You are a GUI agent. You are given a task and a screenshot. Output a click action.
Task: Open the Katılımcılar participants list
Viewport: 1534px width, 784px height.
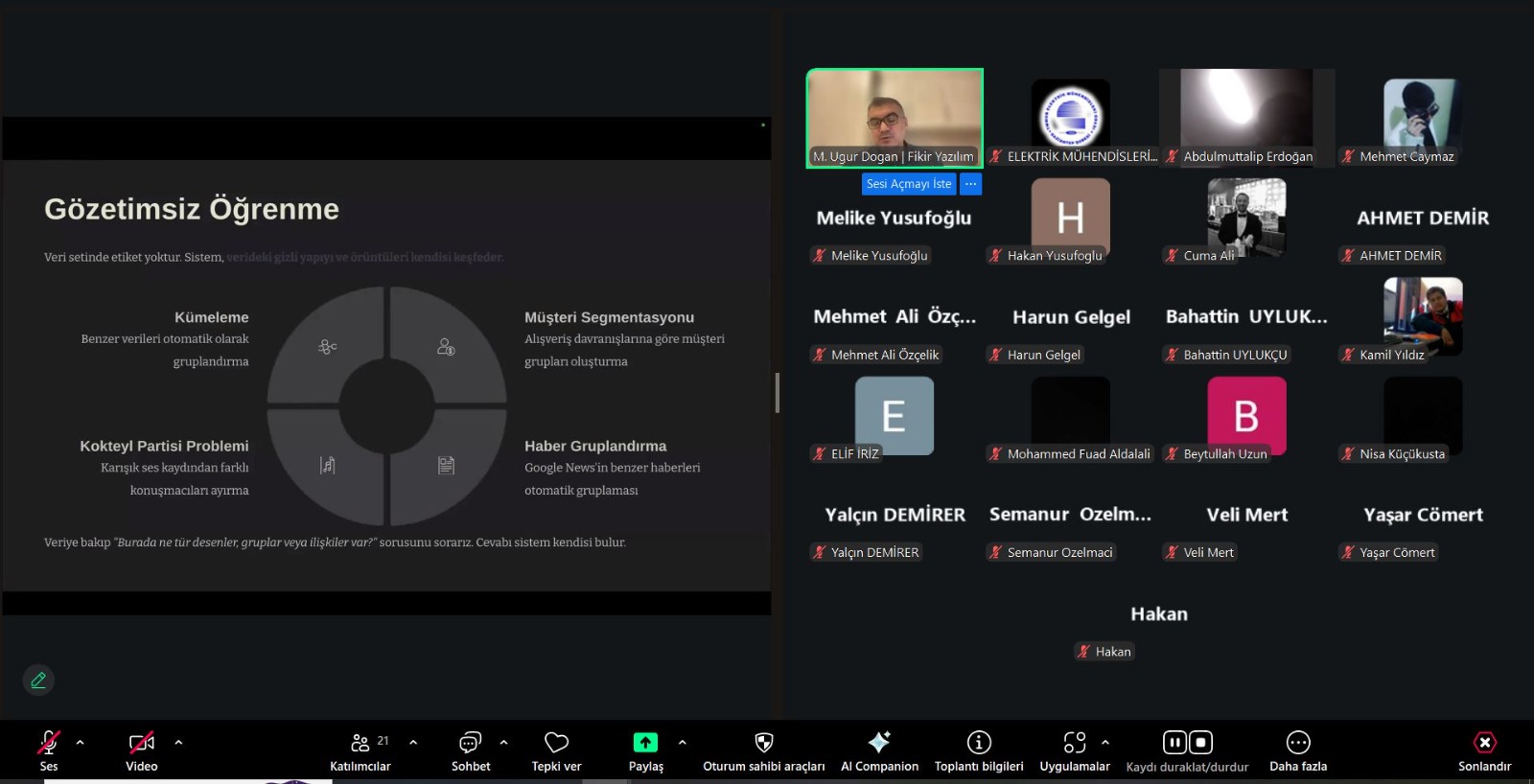[x=360, y=744]
